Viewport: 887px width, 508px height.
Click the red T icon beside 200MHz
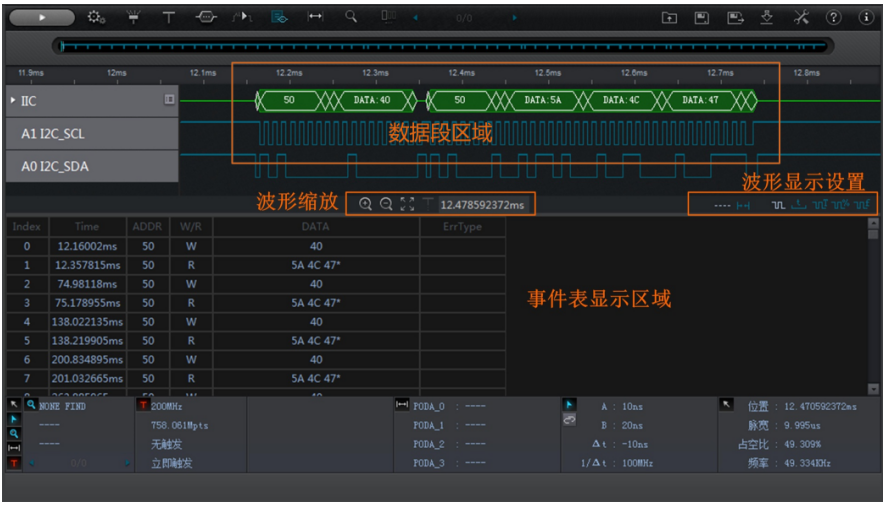[x=143, y=404]
